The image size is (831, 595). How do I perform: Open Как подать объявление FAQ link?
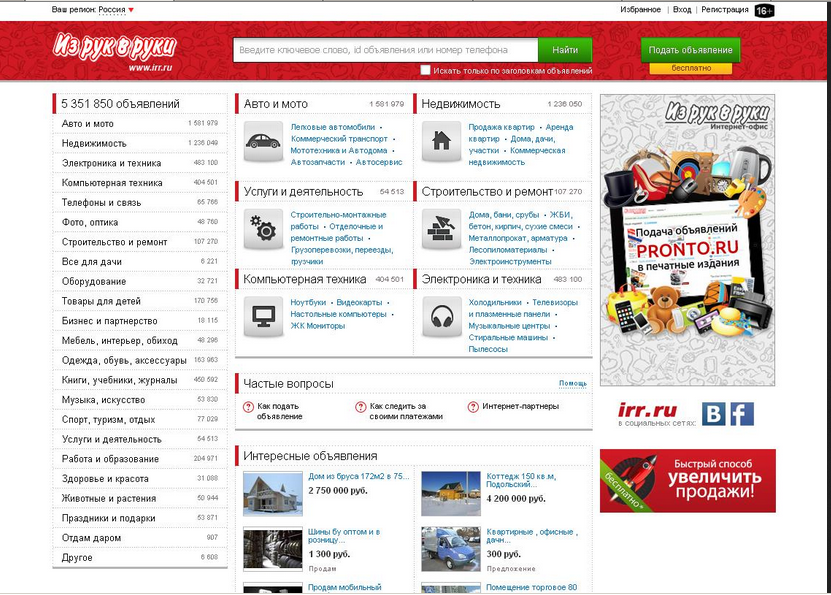coord(279,412)
